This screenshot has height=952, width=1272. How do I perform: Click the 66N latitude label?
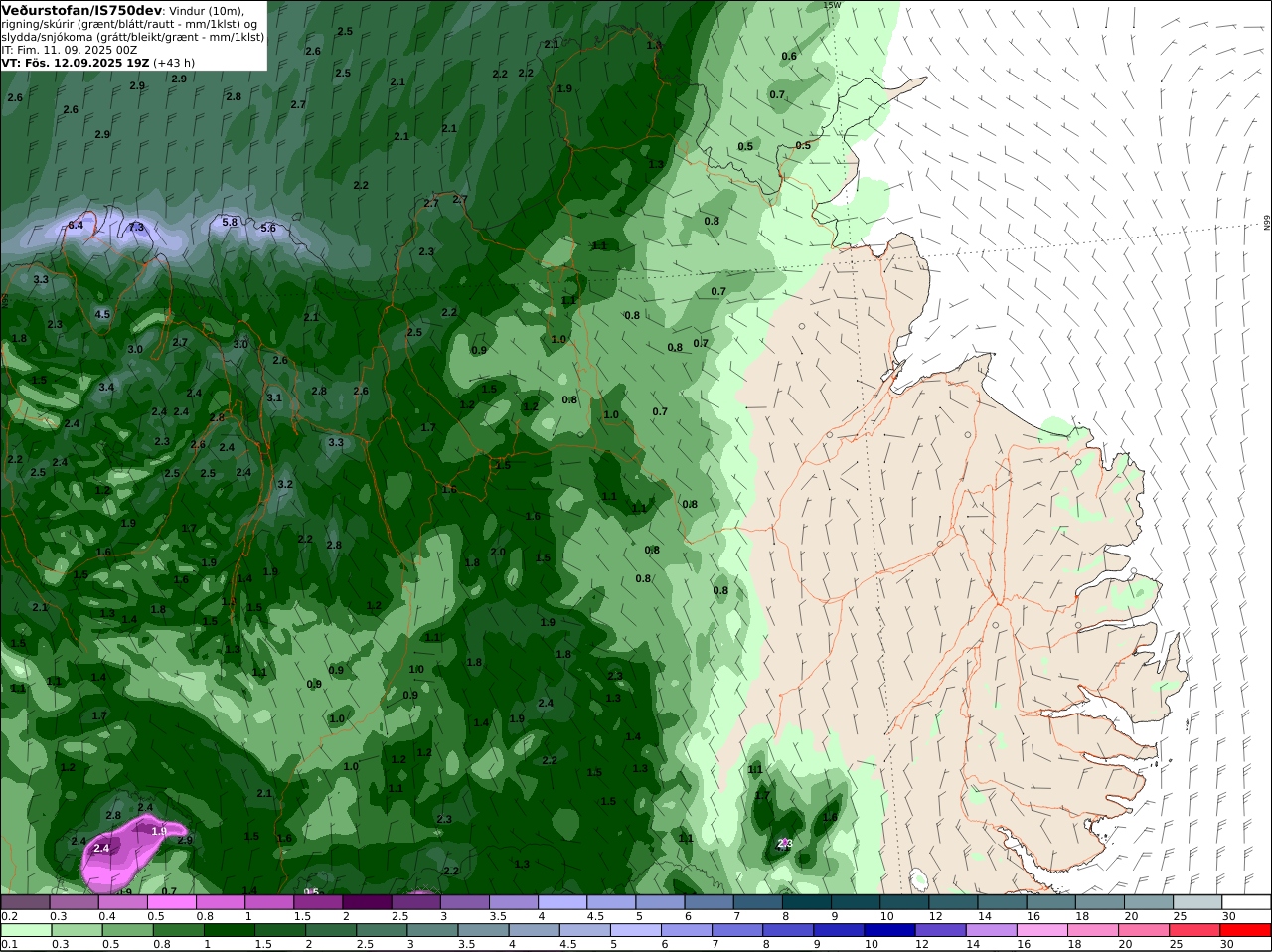(1267, 224)
